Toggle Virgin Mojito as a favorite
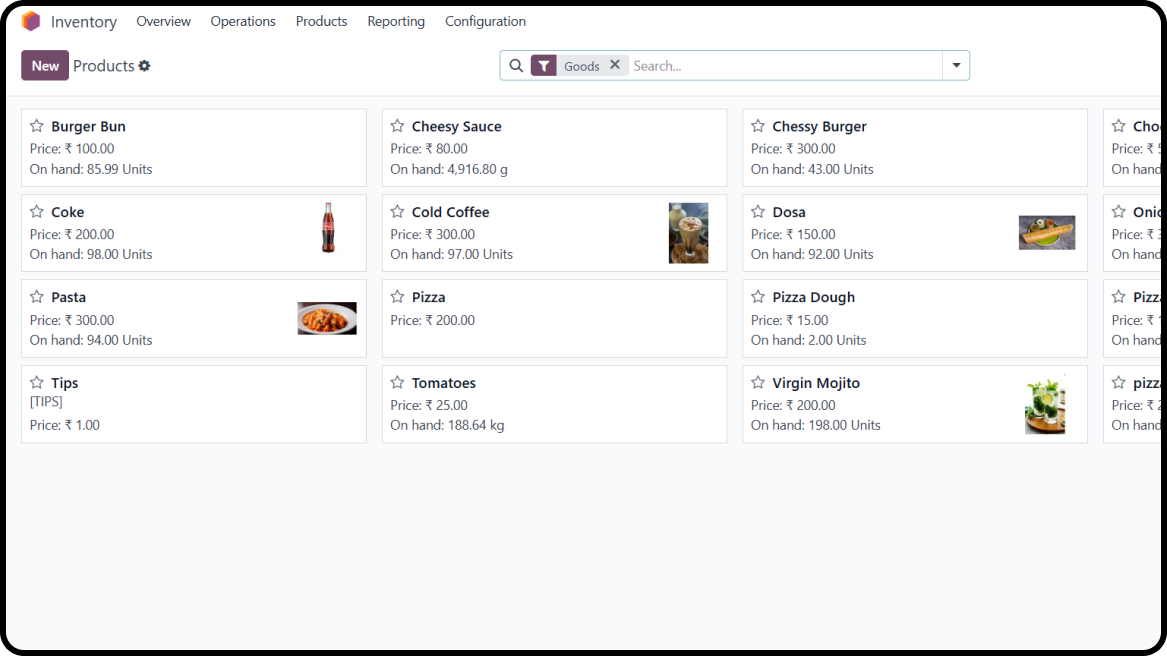This screenshot has height=656, width=1167. [757, 382]
